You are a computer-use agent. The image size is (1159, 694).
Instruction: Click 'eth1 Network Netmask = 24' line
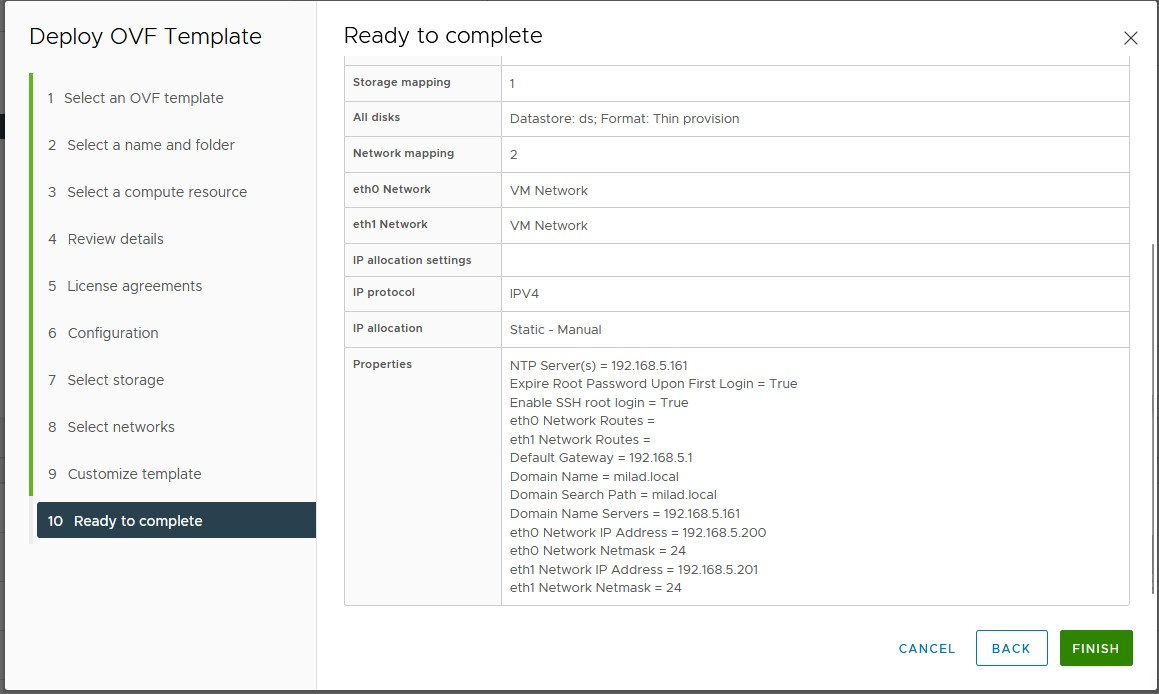(595, 588)
